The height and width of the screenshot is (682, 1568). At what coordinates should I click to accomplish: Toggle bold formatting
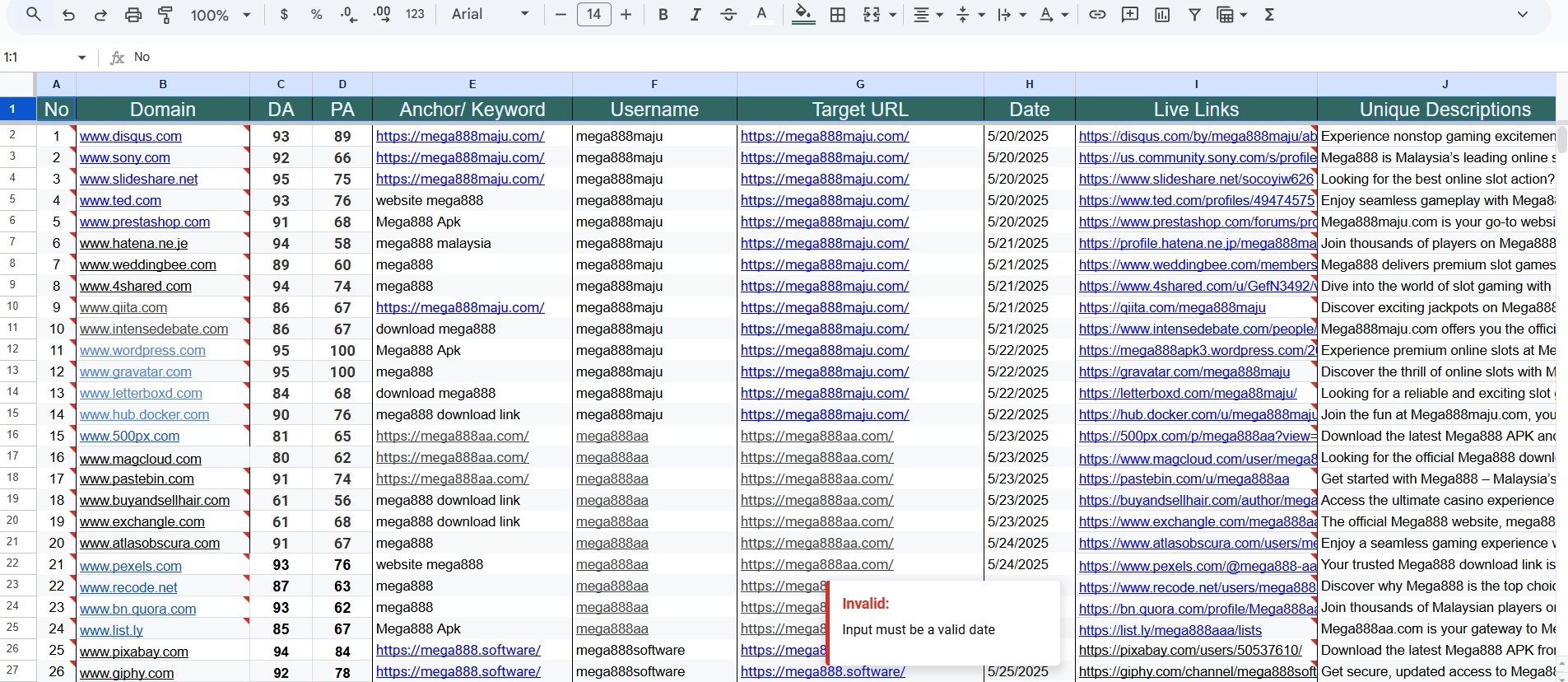coord(663,15)
